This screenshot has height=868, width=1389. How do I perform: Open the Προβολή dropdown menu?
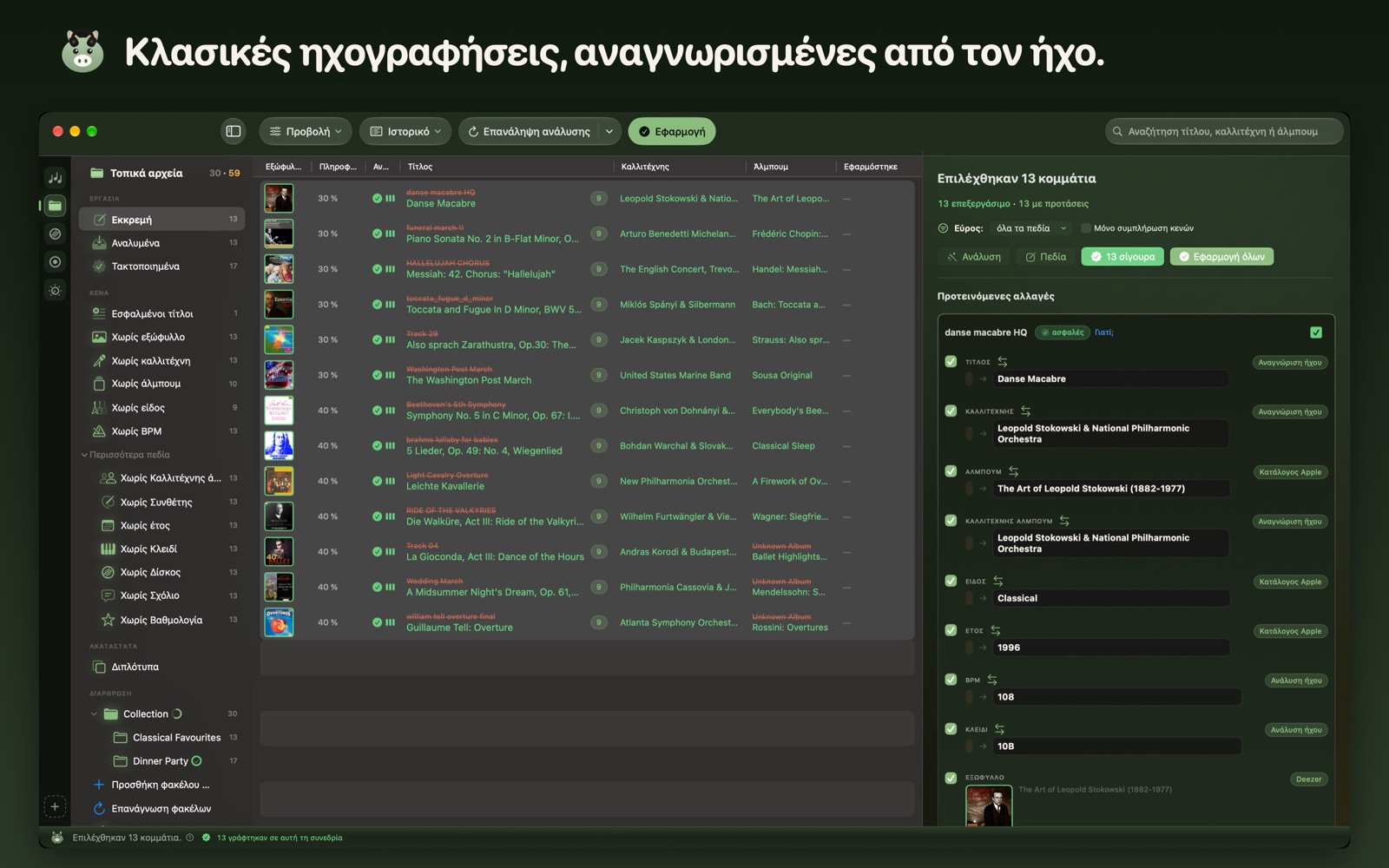coord(305,131)
